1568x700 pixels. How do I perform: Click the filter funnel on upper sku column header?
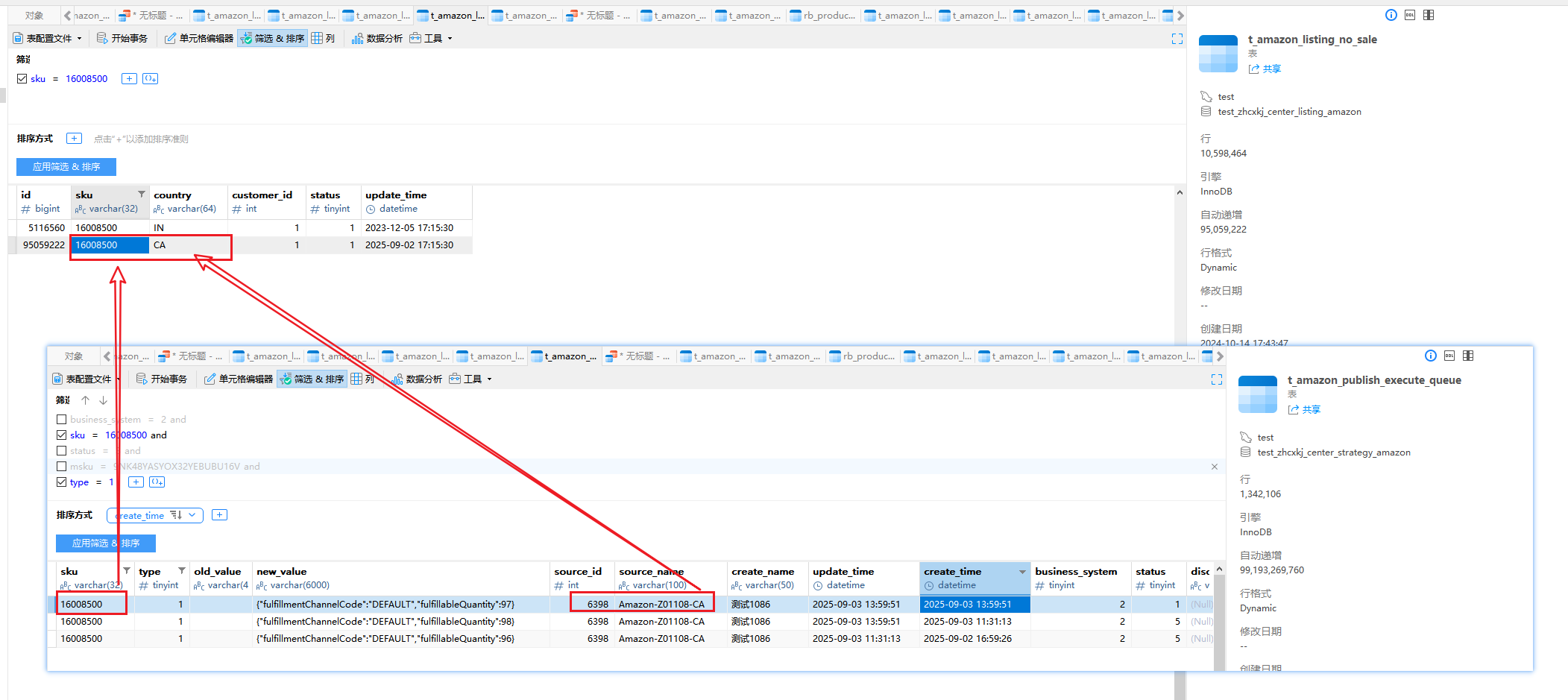point(142,194)
